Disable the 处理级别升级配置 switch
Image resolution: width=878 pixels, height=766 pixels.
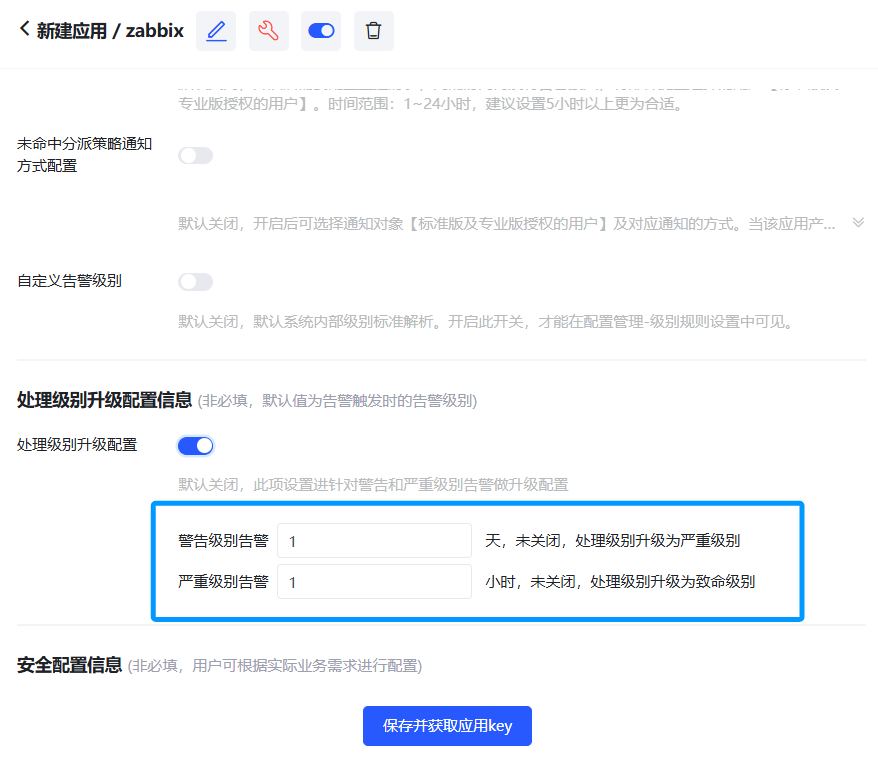pos(195,445)
